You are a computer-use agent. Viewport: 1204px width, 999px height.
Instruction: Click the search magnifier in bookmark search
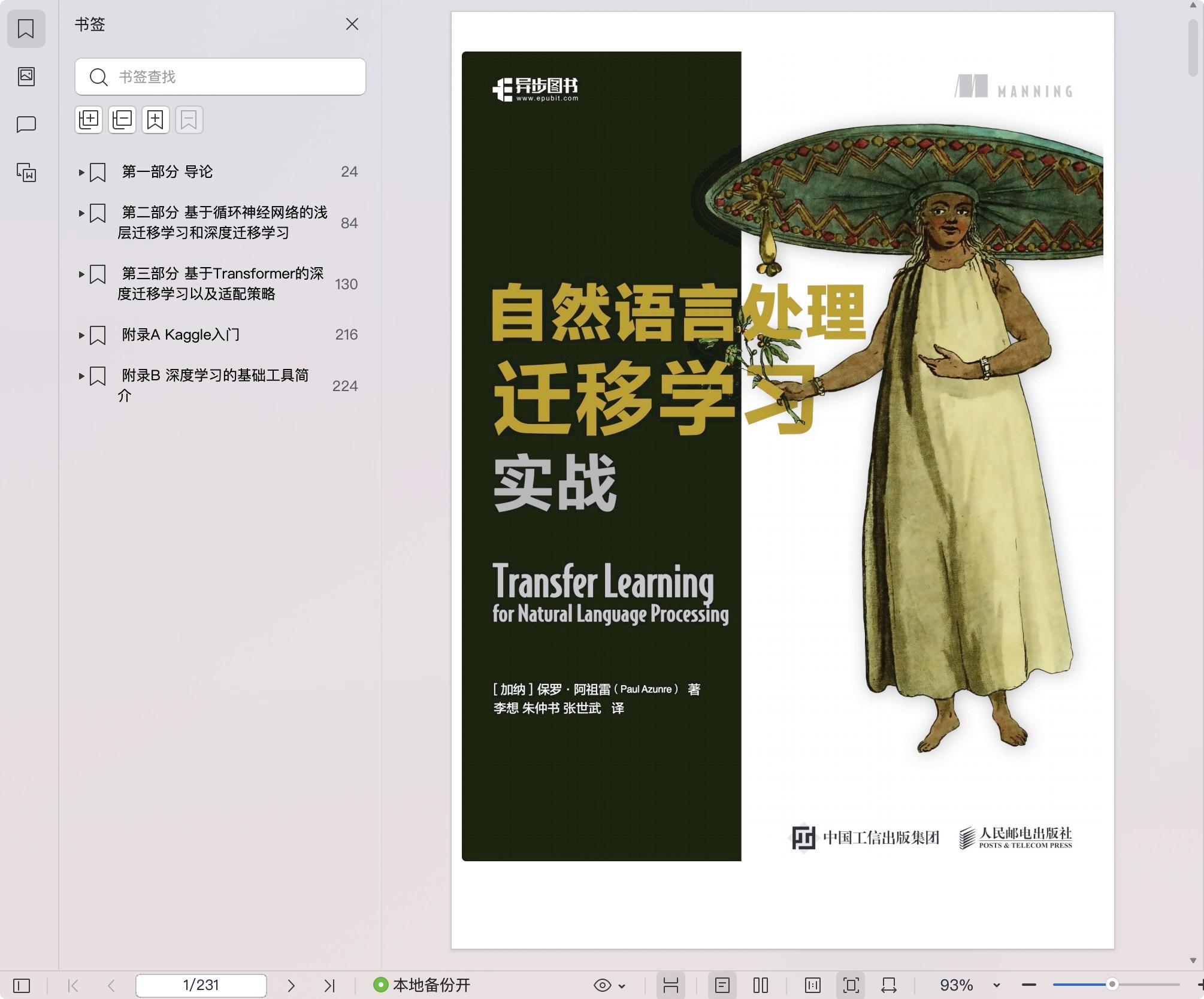tap(98, 77)
